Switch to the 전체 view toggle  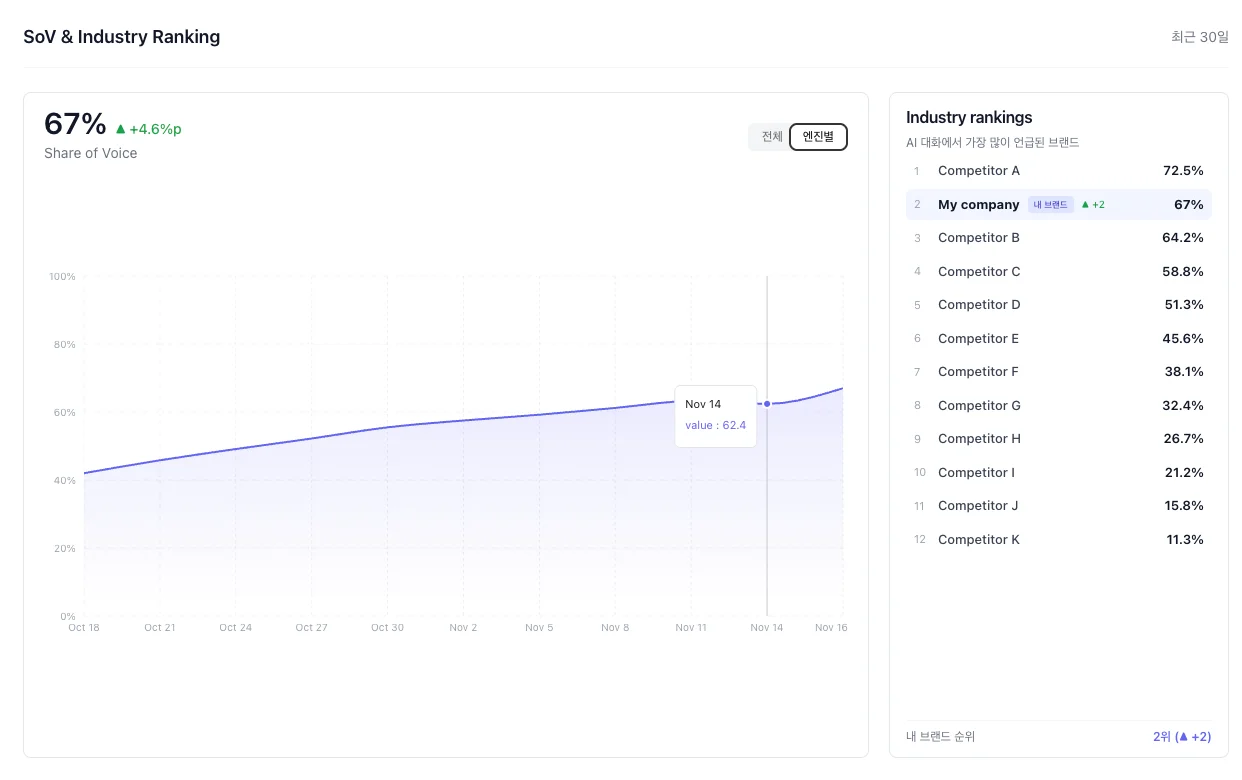click(771, 137)
